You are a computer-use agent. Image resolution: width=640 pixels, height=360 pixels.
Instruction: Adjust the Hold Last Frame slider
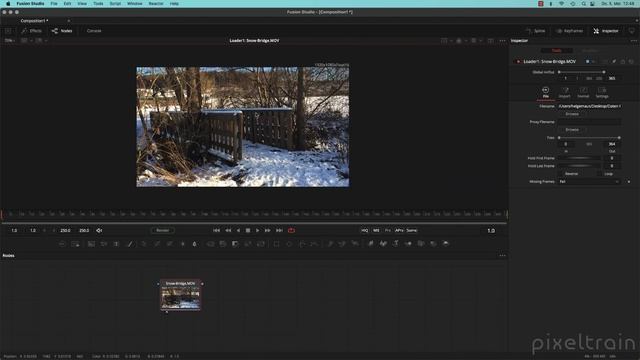pyautogui.click(x=579, y=166)
